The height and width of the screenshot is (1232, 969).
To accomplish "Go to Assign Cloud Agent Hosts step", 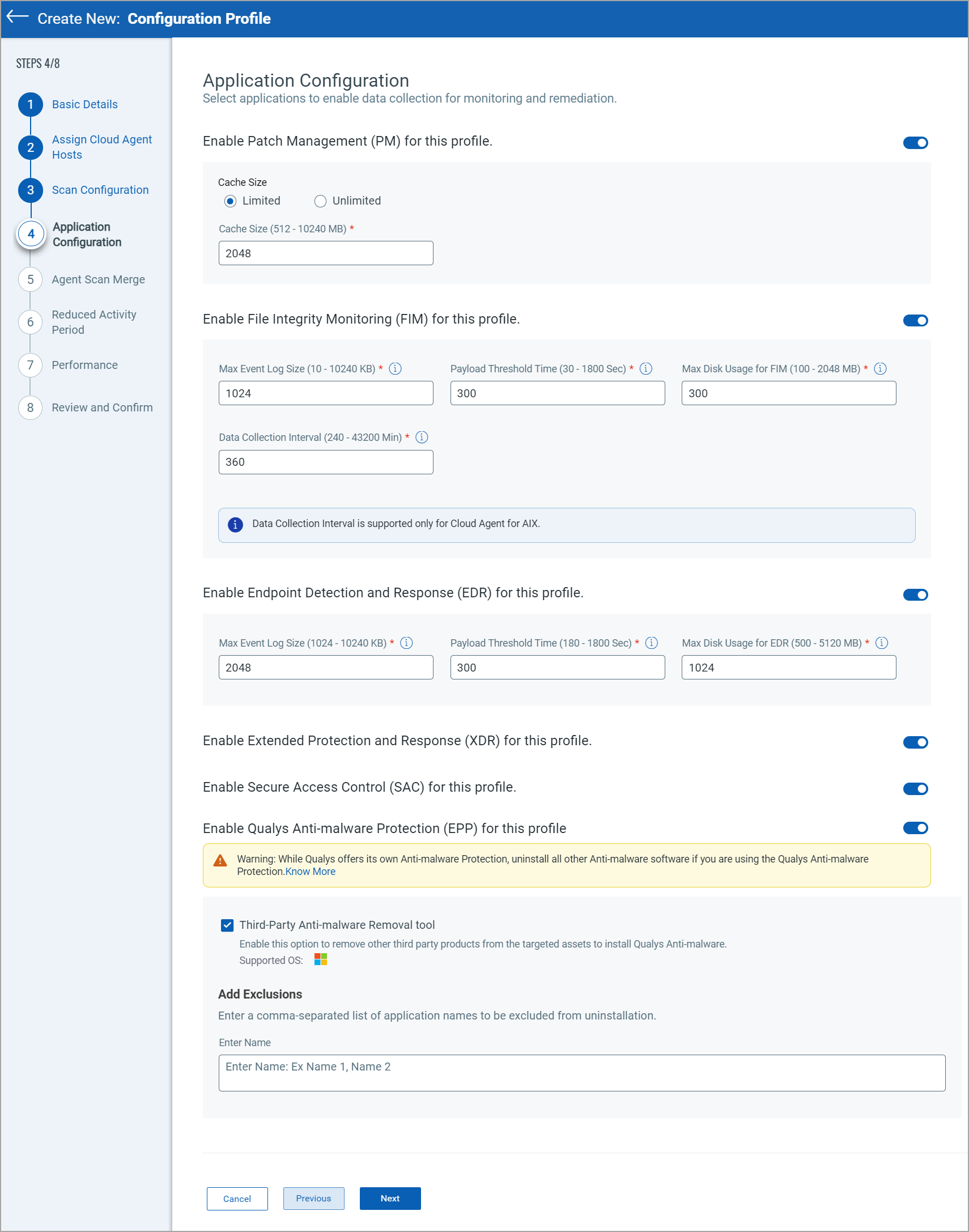I will click(102, 147).
